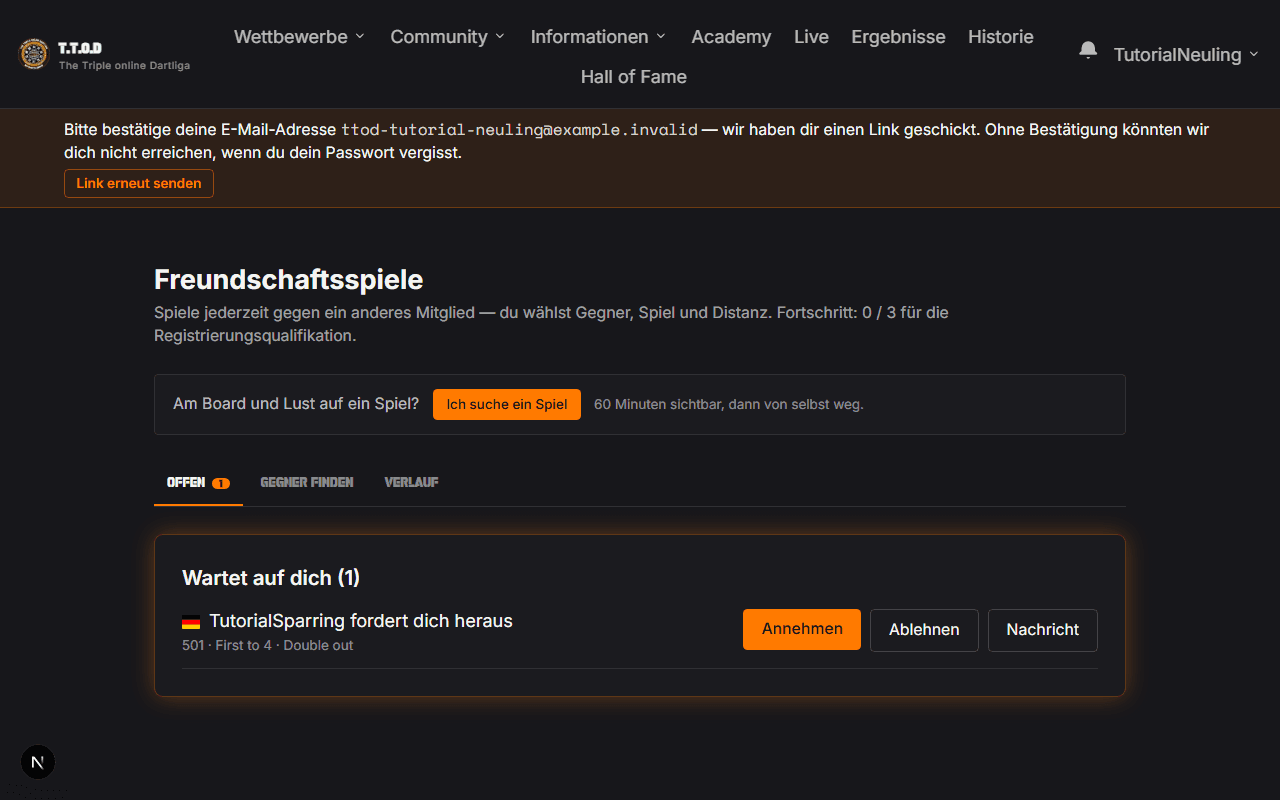
Task: Open the Historie page
Action: point(1001,37)
